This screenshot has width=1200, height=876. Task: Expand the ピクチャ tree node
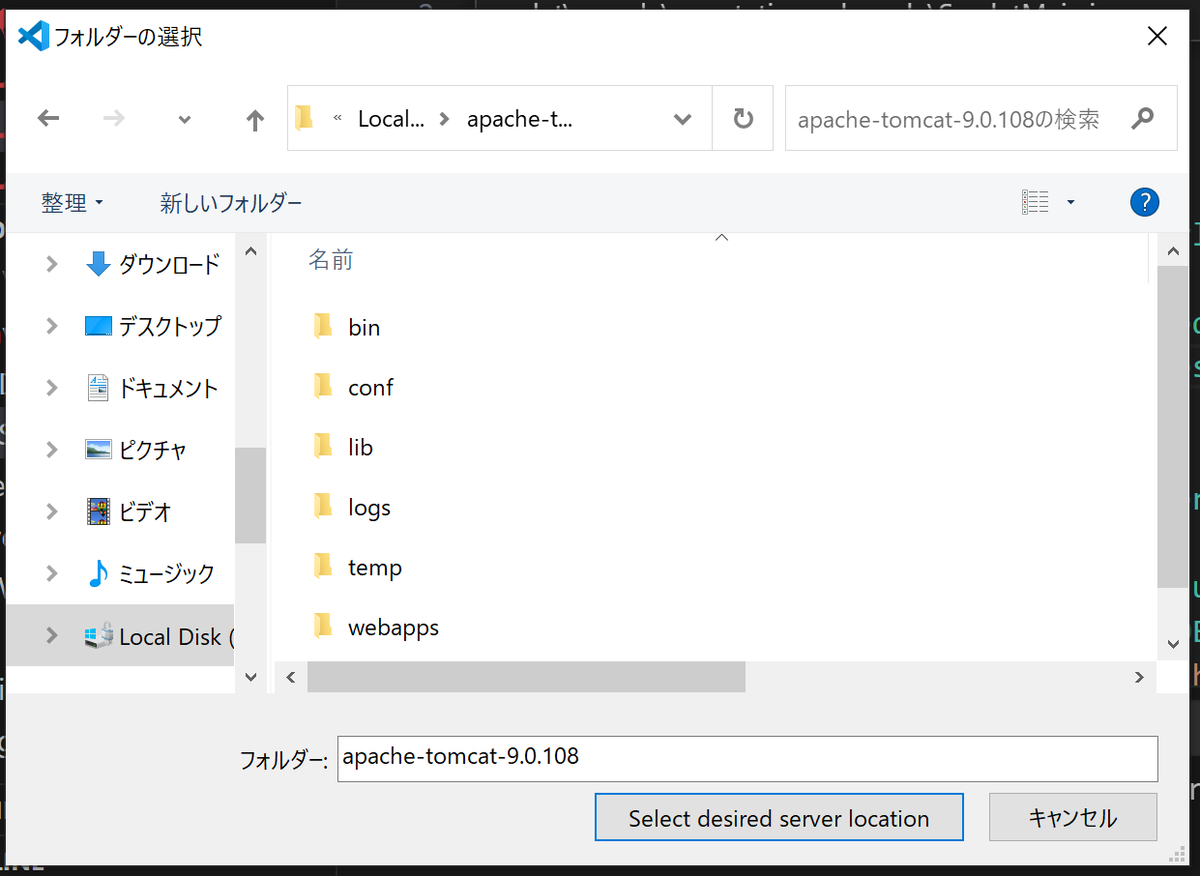click(52, 450)
